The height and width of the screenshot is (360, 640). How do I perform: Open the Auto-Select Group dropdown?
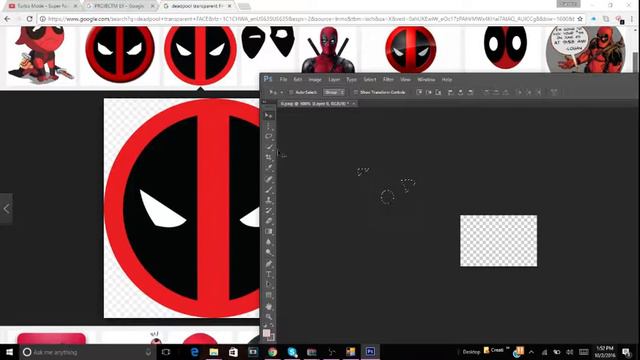[x=334, y=93]
